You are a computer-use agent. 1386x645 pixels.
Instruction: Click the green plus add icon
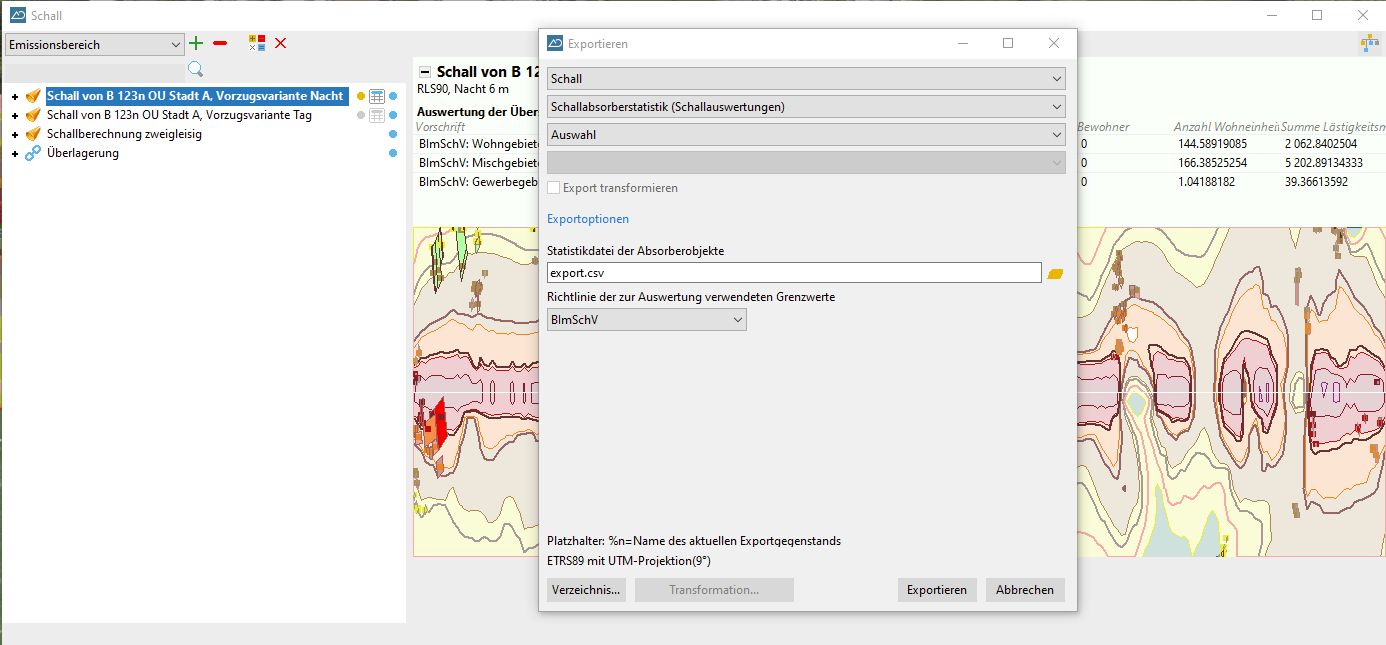point(196,43)
